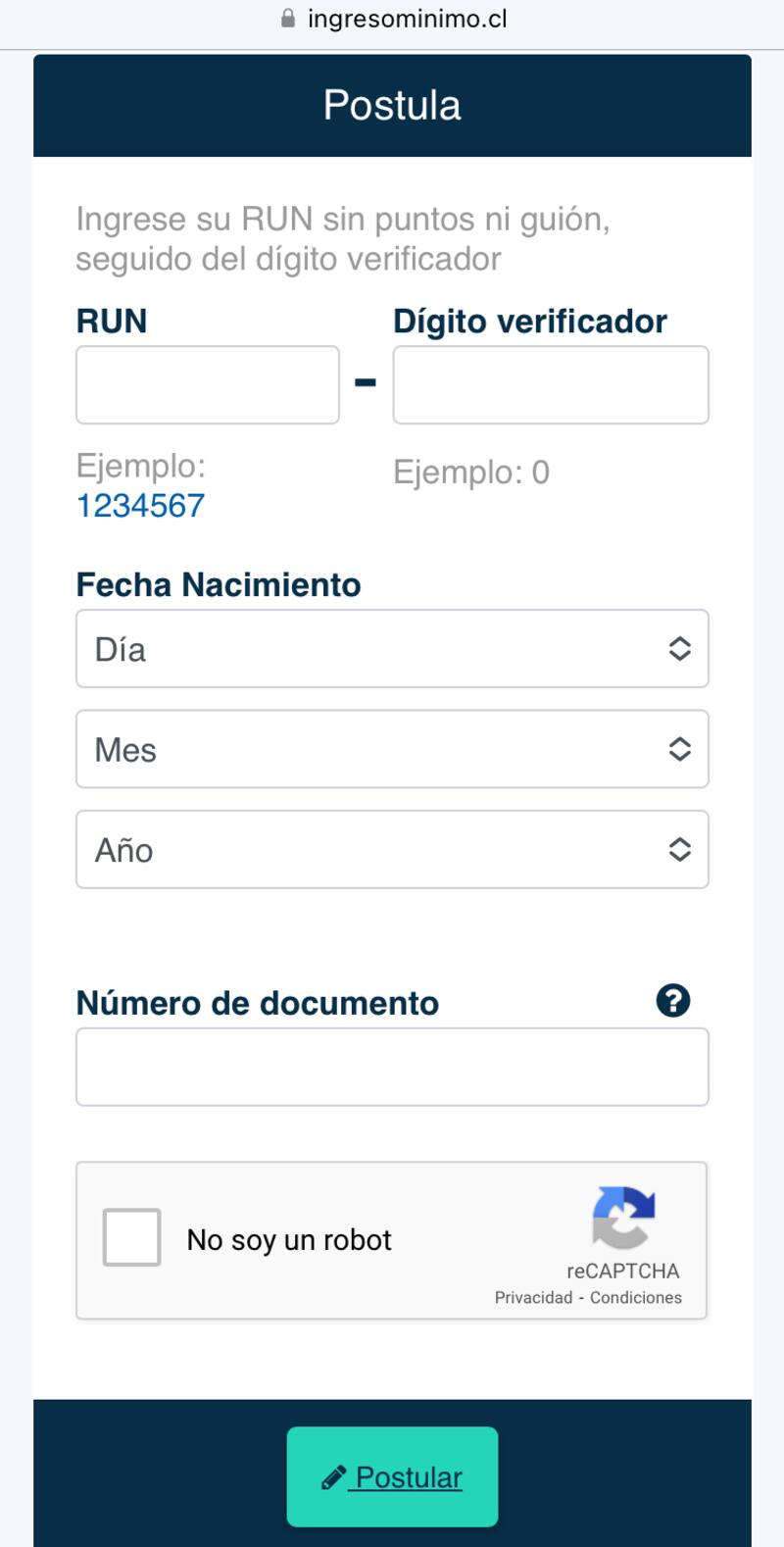Click the example RUN number 1234567
Screen dimensions: 784x1547
[141, 506]
